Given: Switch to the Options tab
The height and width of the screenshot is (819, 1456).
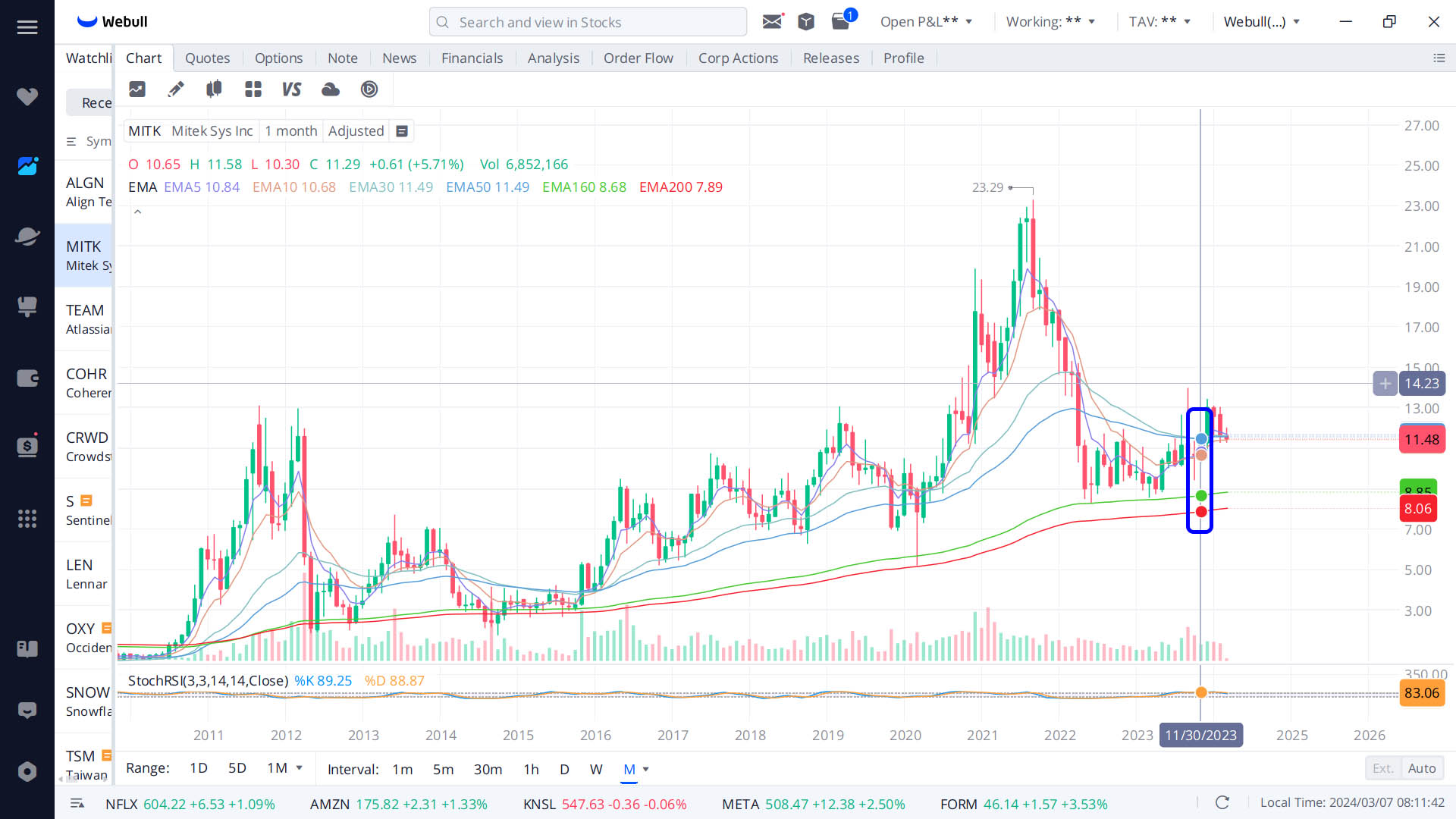Looking at the screenshot, I should coord(278,58).
